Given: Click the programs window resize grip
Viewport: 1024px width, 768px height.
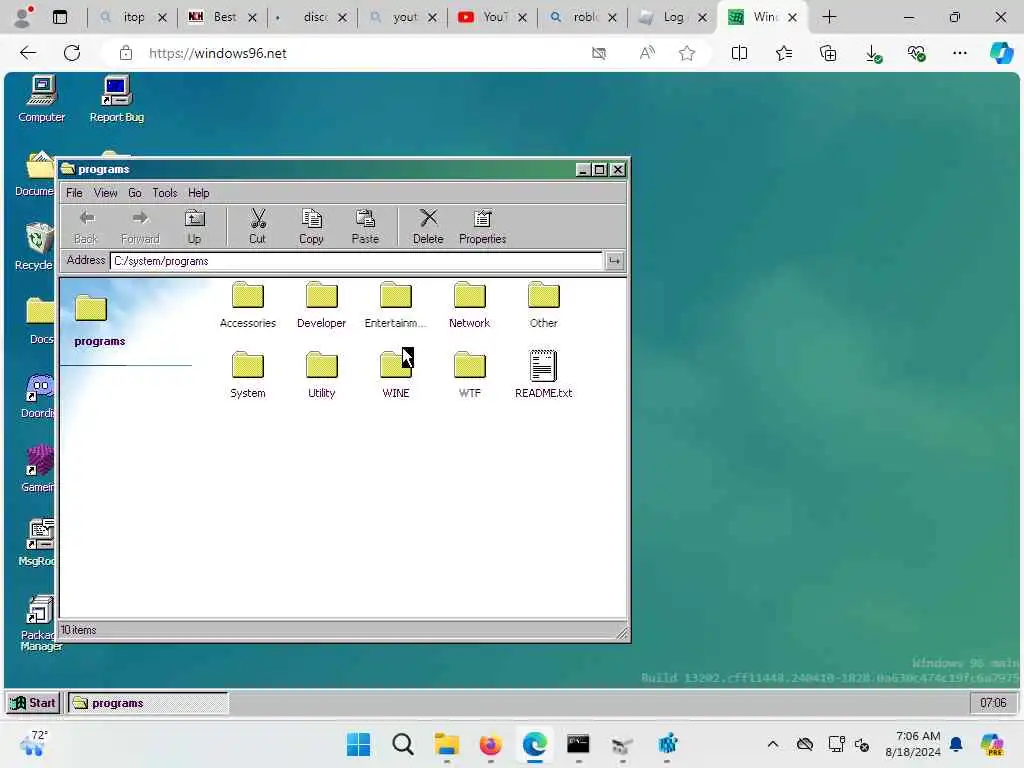Looking at the screenshot, I should (622, 633).
